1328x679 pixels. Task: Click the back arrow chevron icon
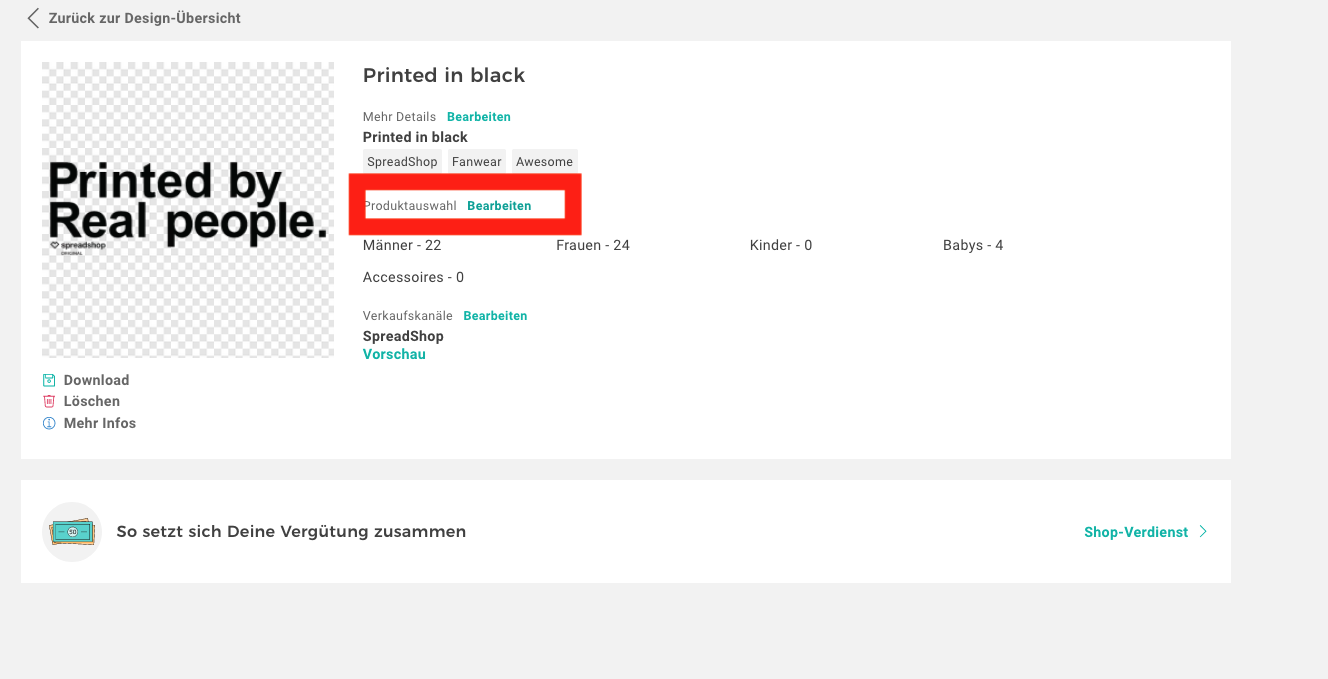coord(34,18)
